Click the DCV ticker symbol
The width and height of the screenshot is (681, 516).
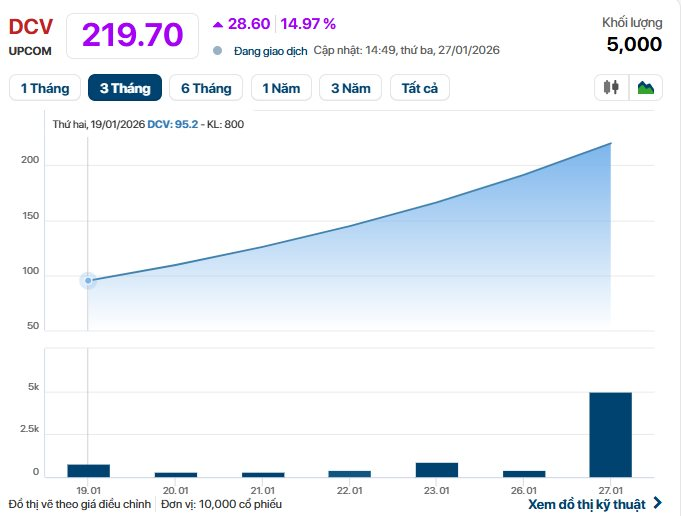click(30, 27)
